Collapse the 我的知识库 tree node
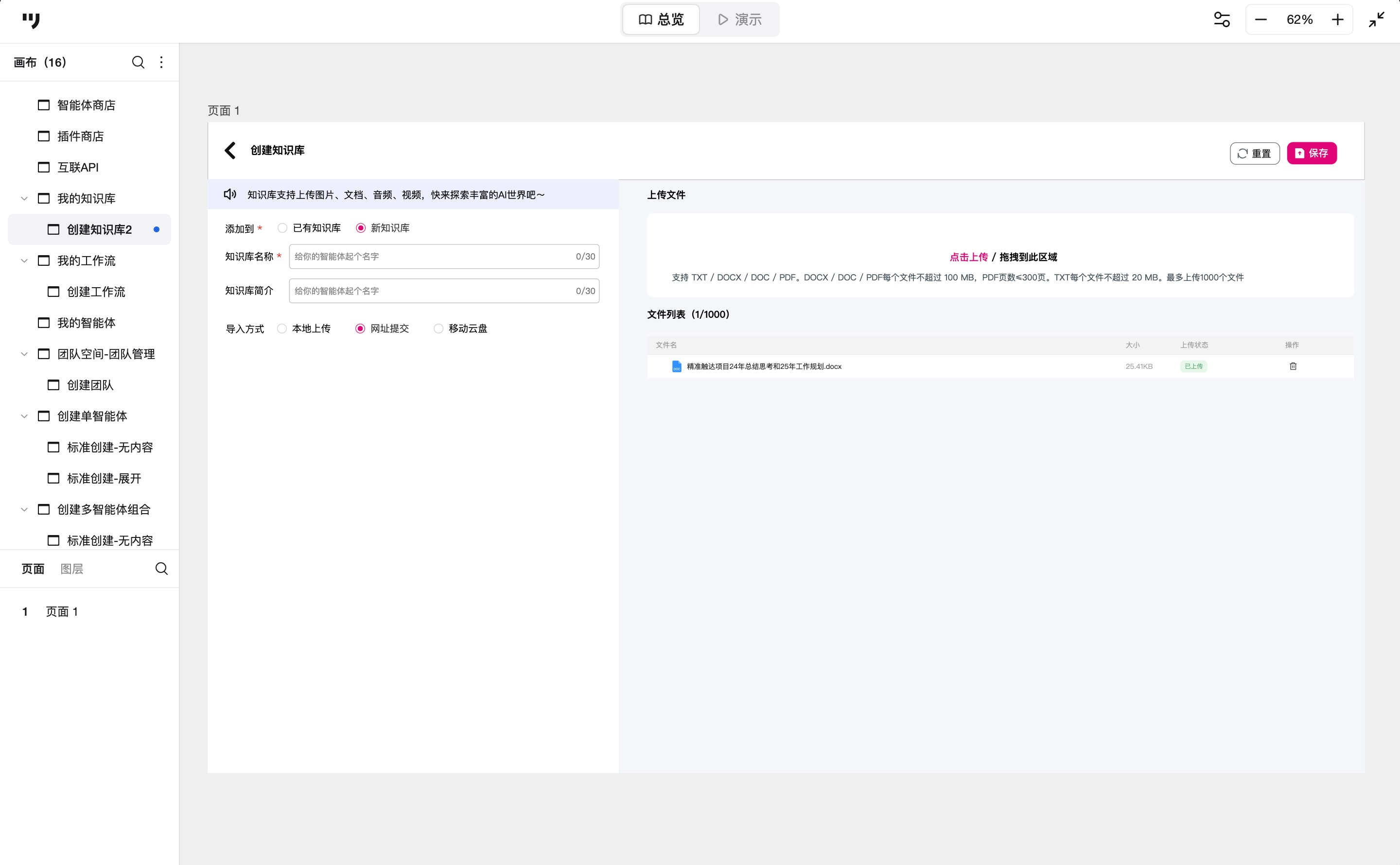1400x865 pixels. click(x=24, y=199)
